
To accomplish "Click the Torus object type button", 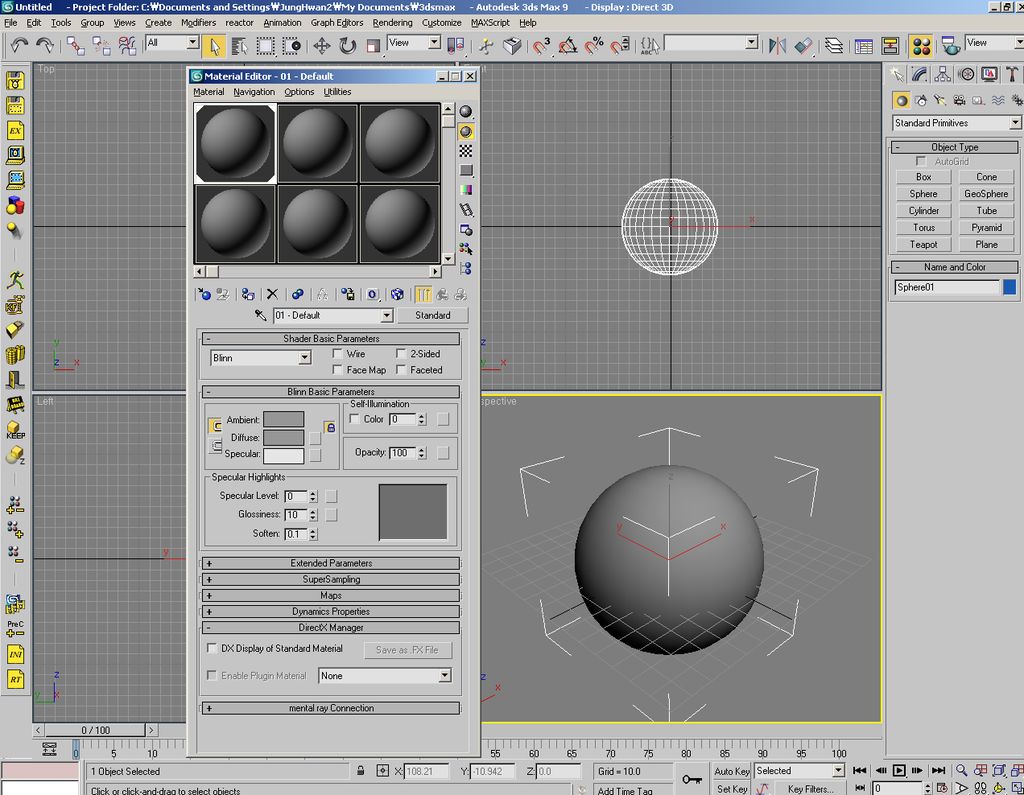I will pos(923,227).
